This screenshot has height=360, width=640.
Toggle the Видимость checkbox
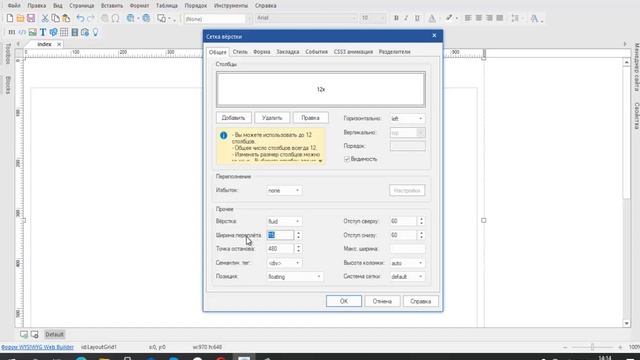pos(347,159)
